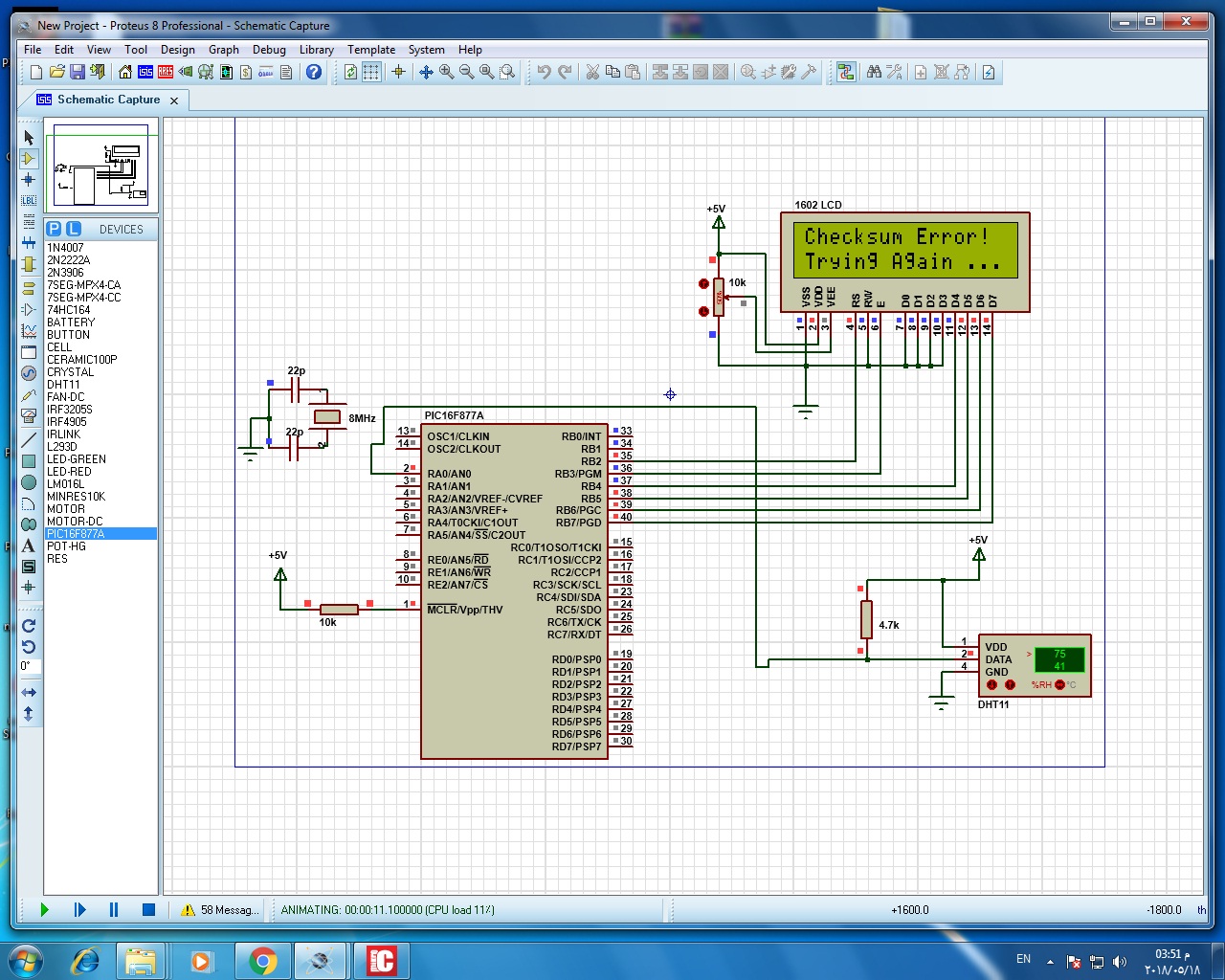Open the Property Assignment Tool icon
1225x980 pixels.
[x=894, y=72]
